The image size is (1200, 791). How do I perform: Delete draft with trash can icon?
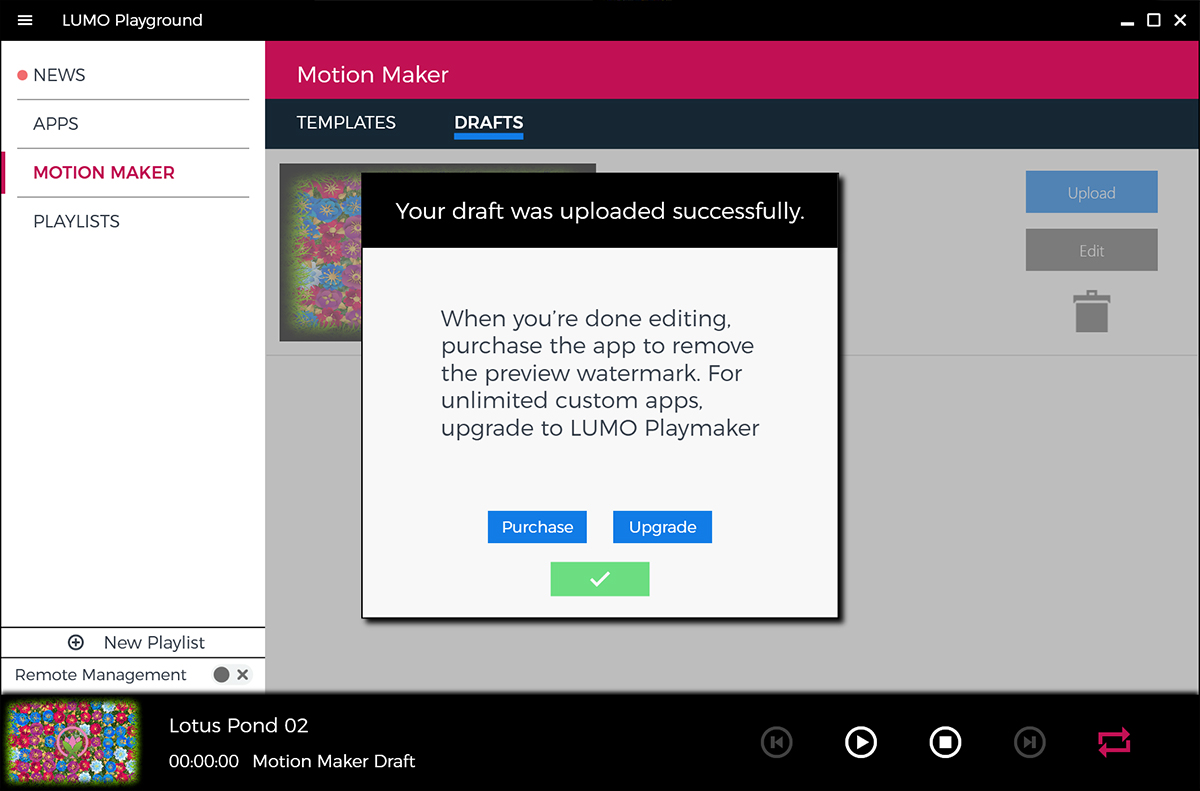[x=1091, y=311]
